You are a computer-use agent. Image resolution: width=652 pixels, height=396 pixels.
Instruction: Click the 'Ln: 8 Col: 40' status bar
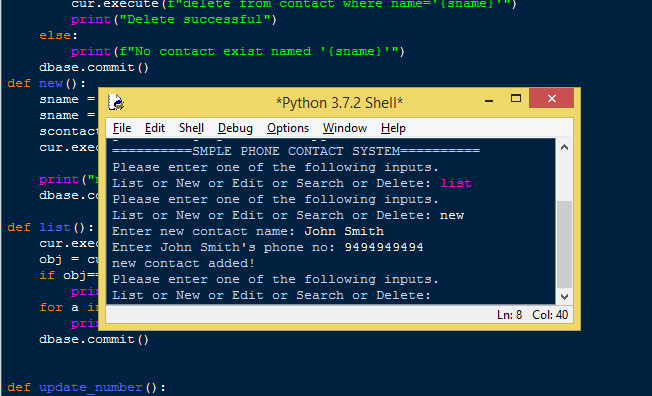coord(533,315)
